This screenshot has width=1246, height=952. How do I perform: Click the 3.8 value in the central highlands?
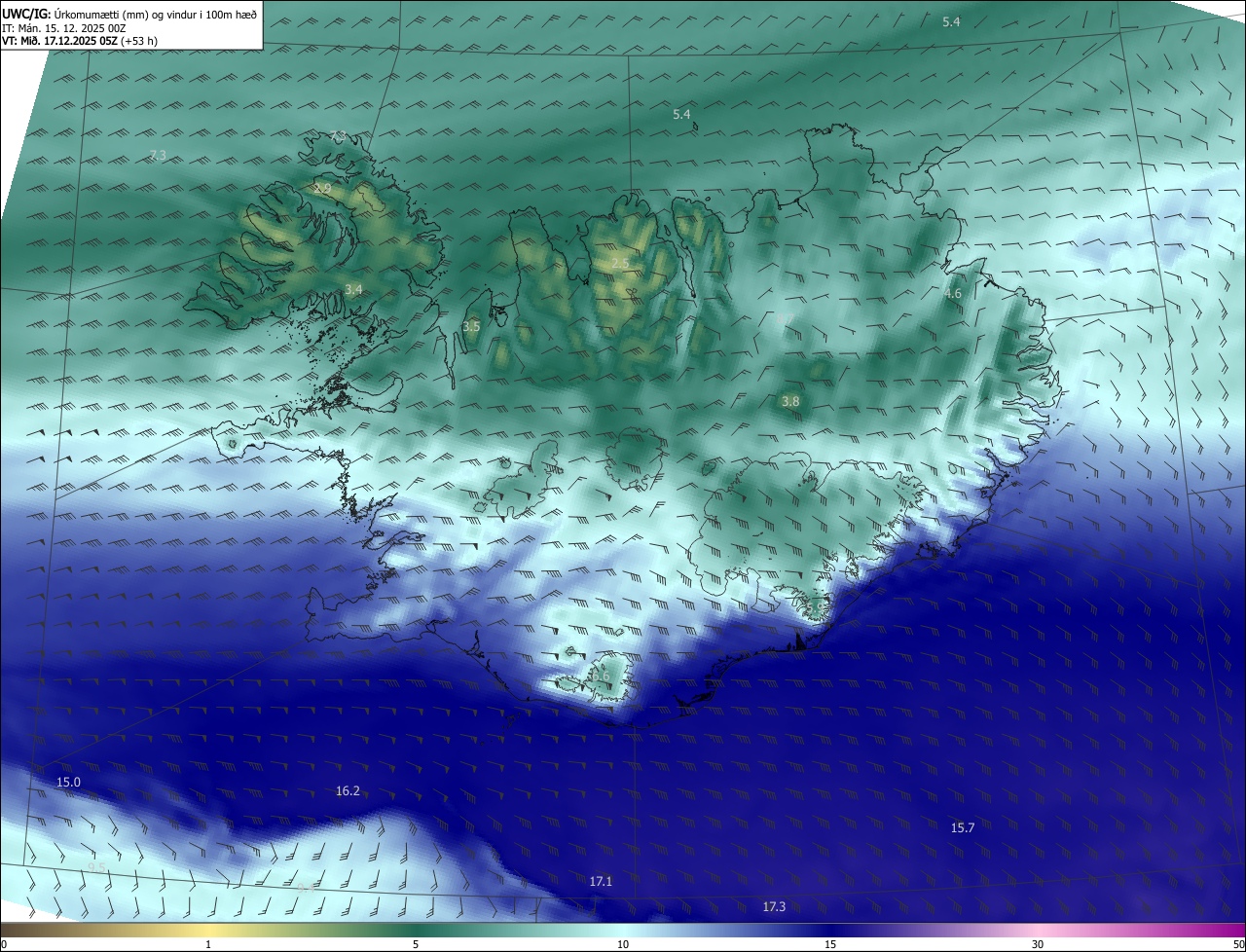790,401
